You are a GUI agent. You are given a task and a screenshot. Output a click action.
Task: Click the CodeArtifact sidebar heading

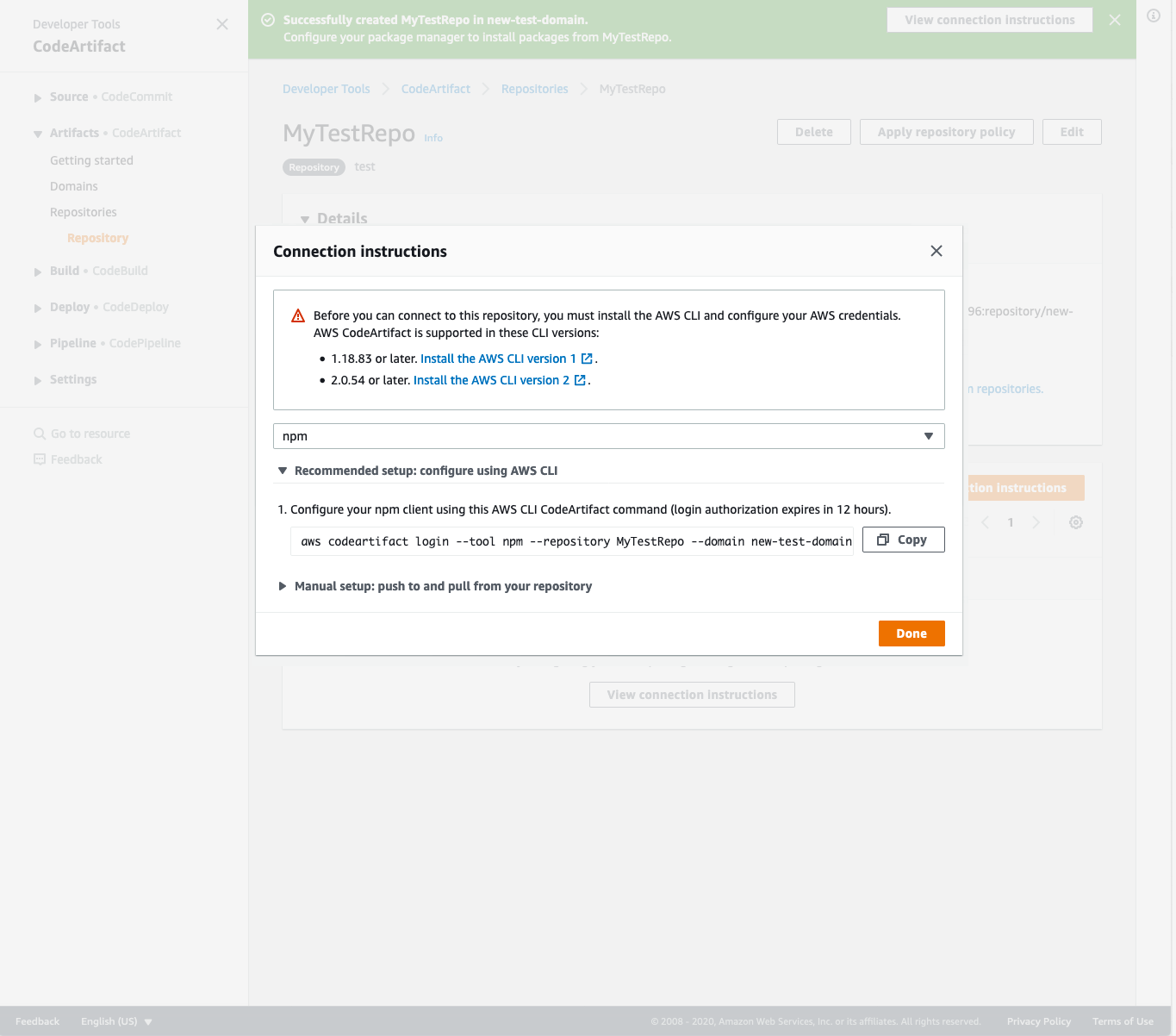(x=79, y=47)
